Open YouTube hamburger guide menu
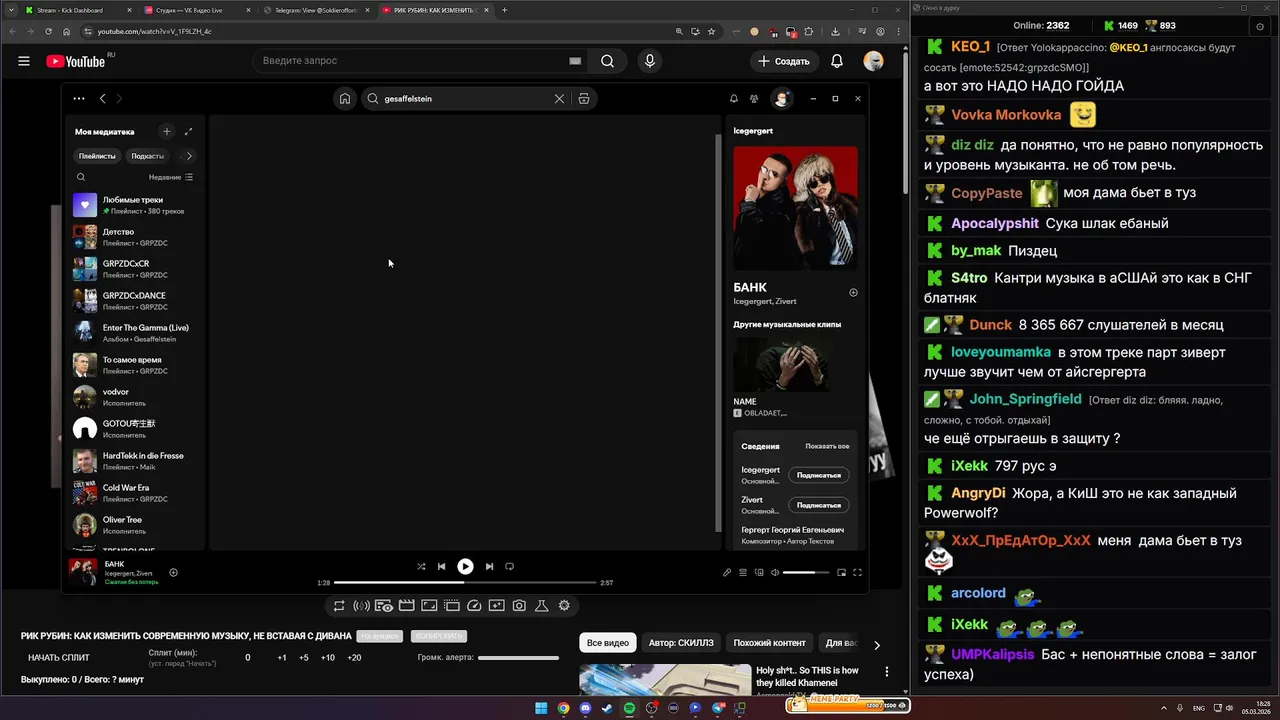1280x720 pixels. pos(24,61)
